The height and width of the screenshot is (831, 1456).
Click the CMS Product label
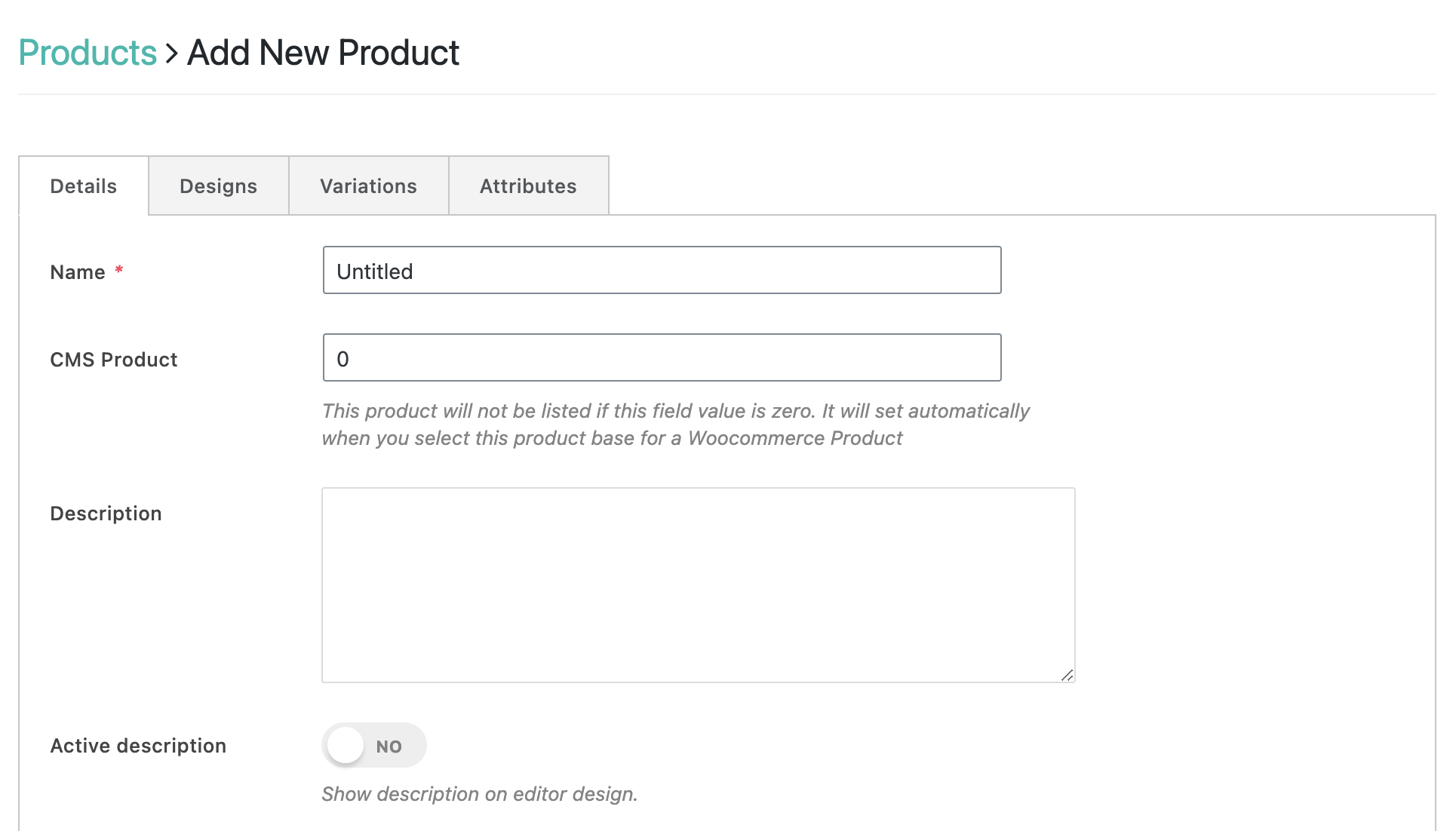point(114,360)
